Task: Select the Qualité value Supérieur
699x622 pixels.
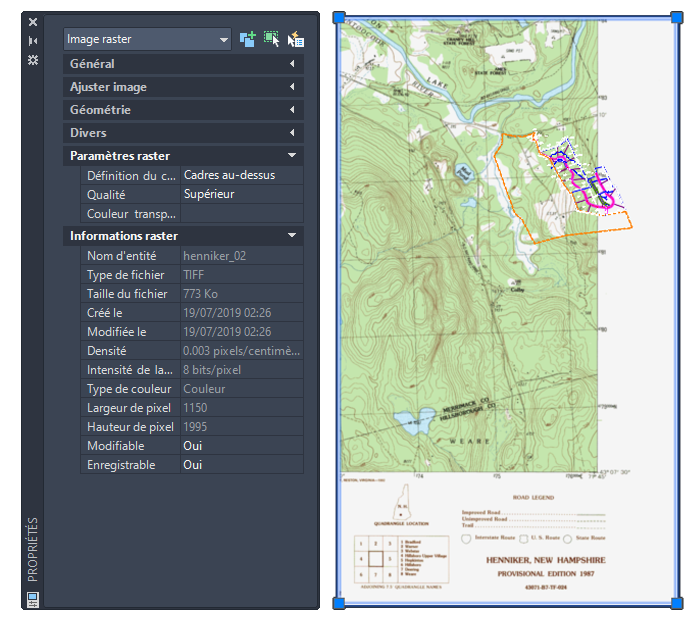Action: click(x=242, y=194)
